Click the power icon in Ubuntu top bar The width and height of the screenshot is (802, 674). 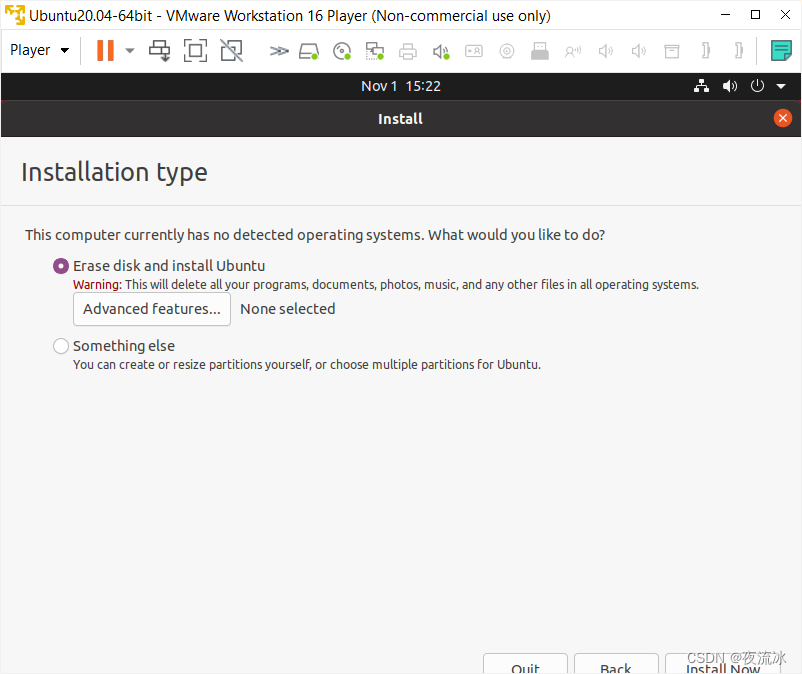[757, 86]
